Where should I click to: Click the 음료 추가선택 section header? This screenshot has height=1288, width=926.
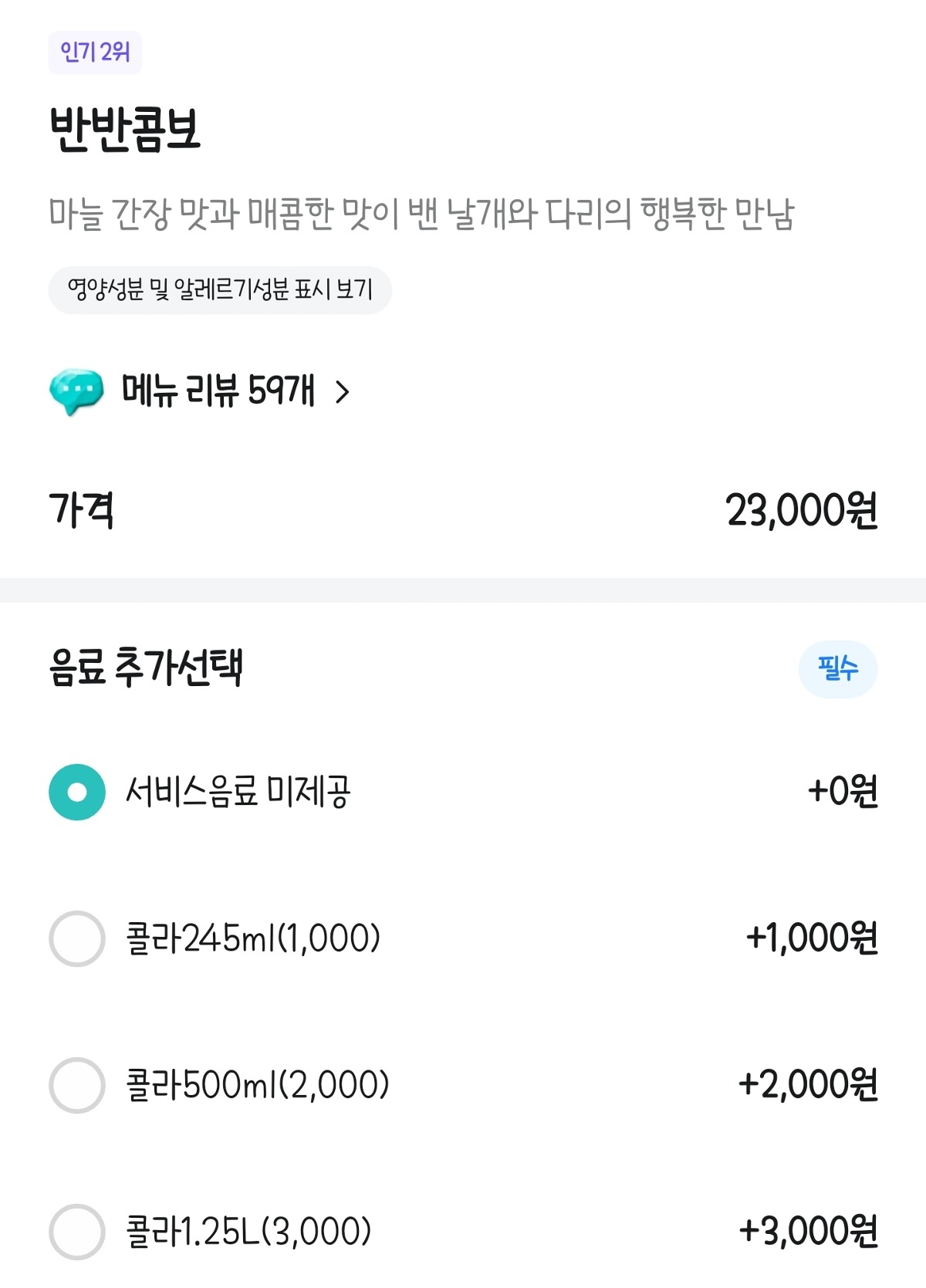pyautogui.click(x=147, y=668)
